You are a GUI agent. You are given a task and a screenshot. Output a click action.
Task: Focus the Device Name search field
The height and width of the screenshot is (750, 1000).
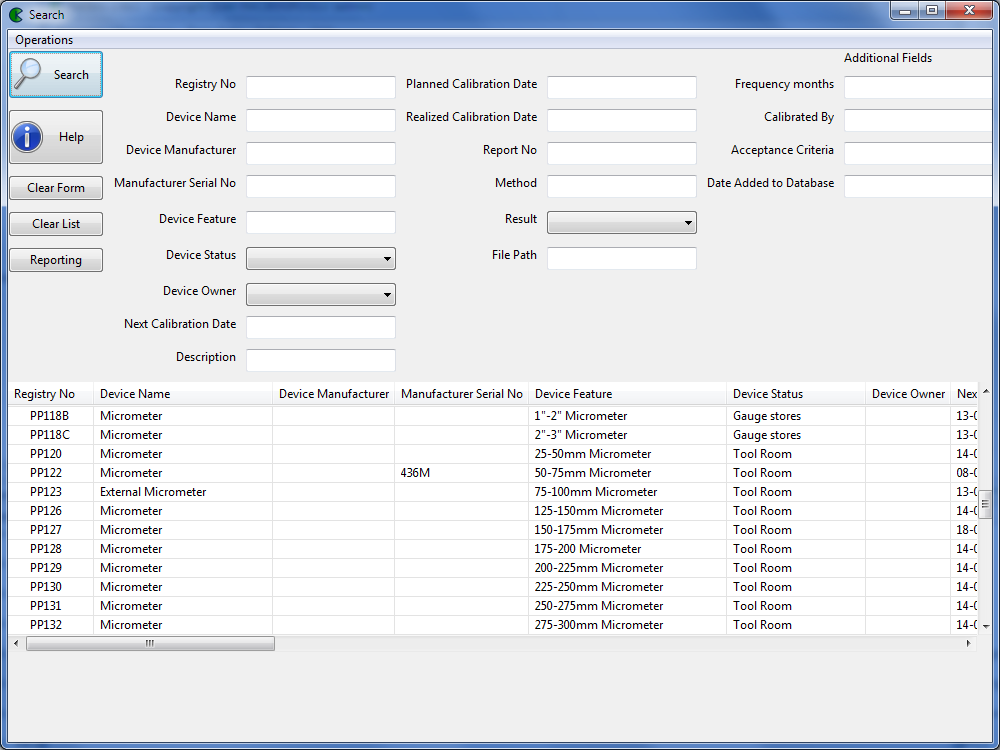point(320,120)
